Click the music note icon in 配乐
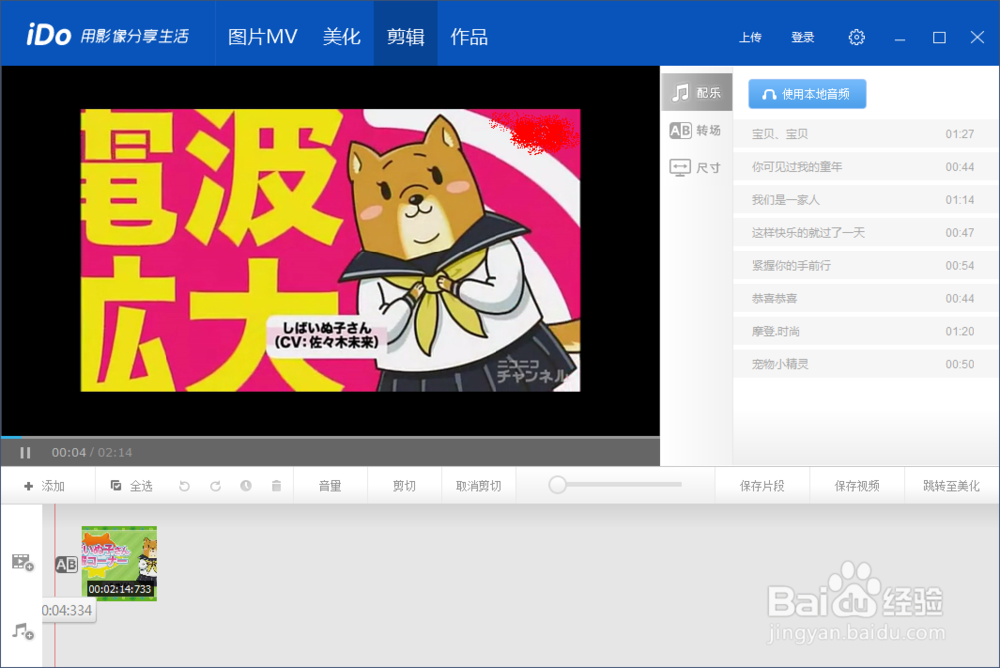Image resolution: width=1000 pixels, height=668 pixels. tap(681, 93)
